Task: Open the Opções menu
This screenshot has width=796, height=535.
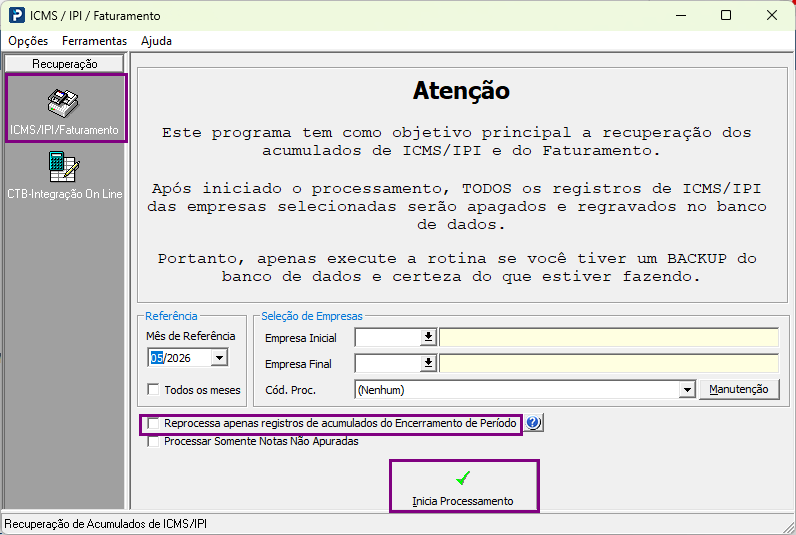Action: (x=28, y=41)
